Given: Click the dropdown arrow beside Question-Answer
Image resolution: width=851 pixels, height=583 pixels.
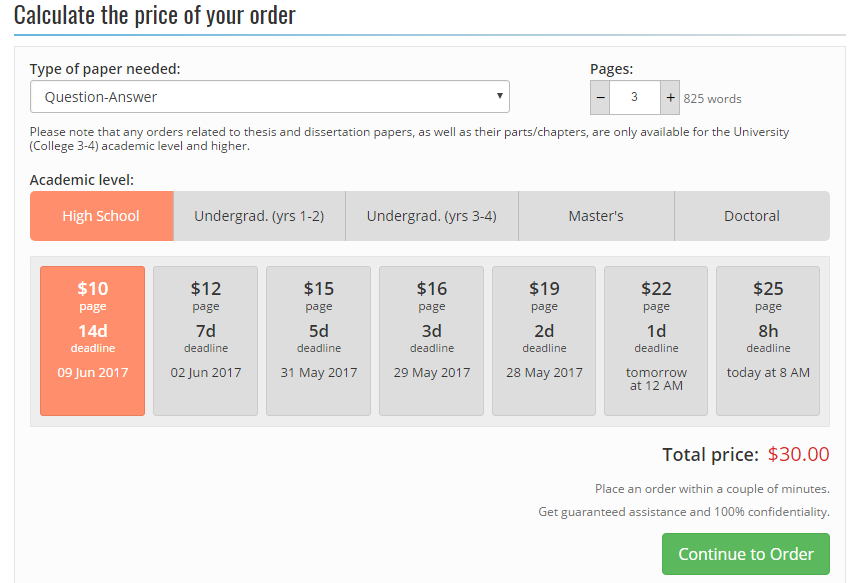Looking at the screenshot, I should (500, 97).
